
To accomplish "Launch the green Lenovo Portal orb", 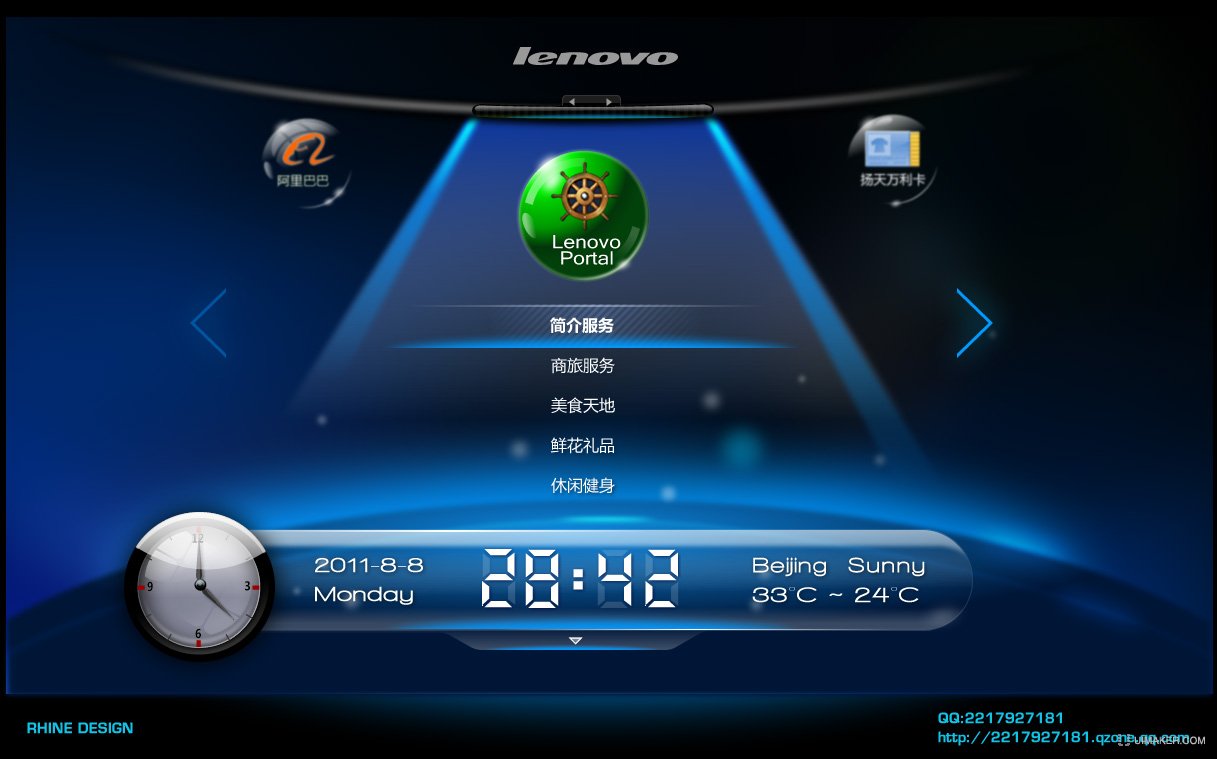I will (x=584, y=215).
